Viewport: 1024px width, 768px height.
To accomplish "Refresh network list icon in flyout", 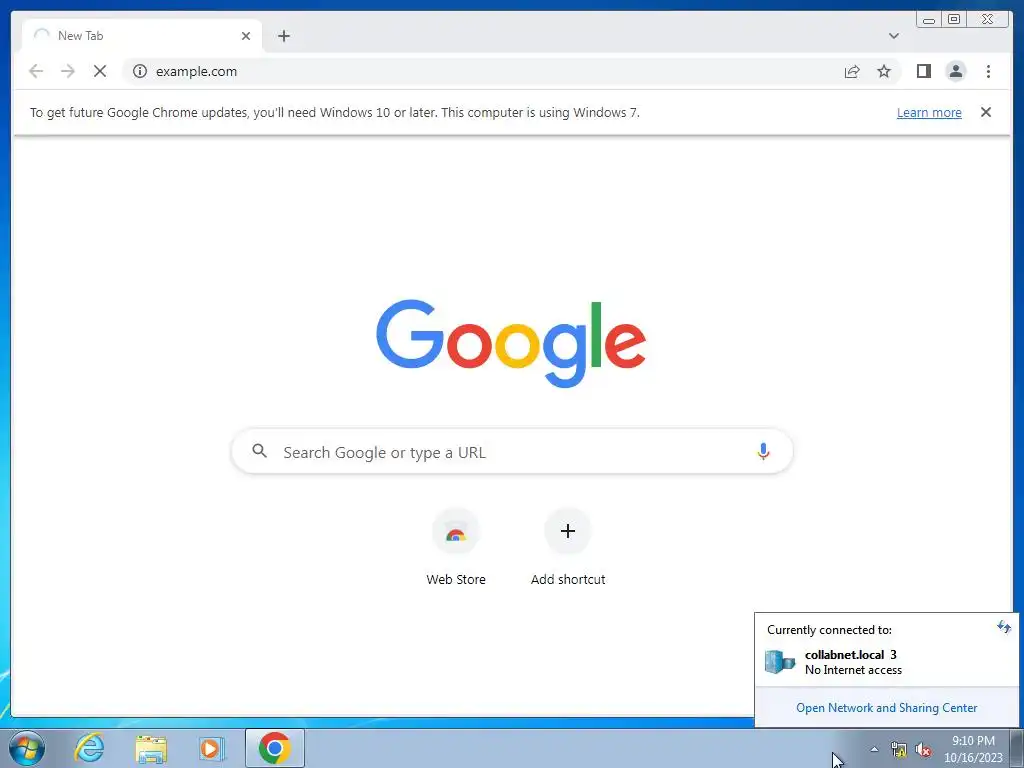I will [x=1003, y=628].
